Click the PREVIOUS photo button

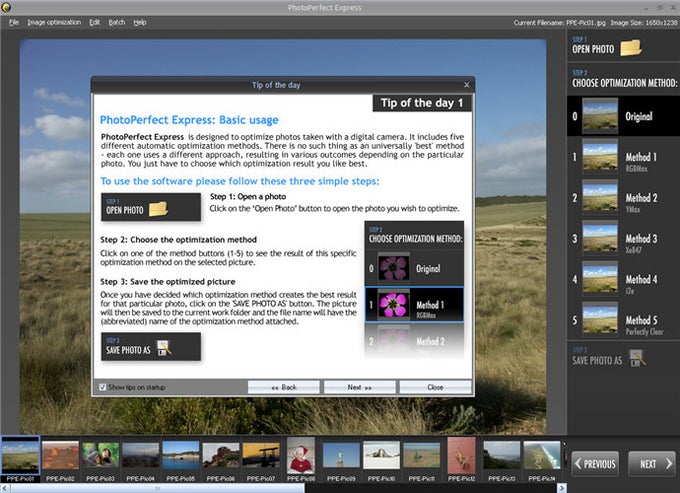pos(595,464)
